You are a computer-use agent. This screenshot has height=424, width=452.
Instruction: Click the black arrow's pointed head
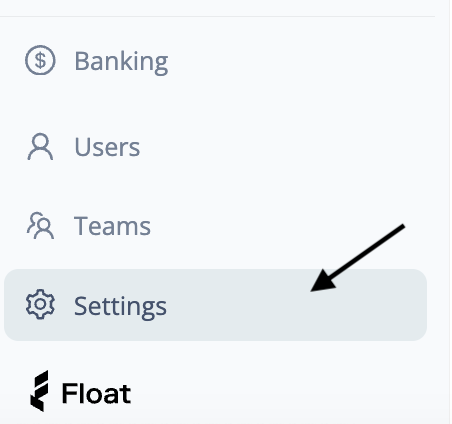pos(320,282)
